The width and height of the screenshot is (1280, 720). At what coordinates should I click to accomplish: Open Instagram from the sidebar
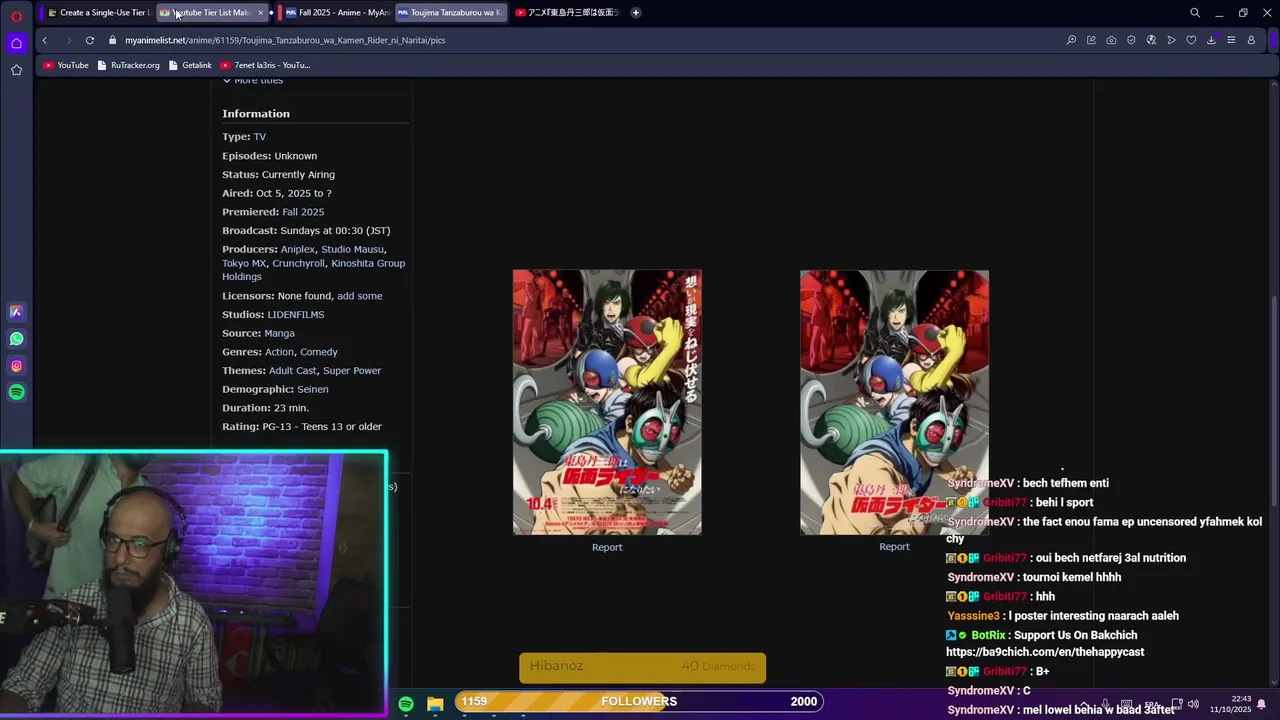click(x=16, y=366)
